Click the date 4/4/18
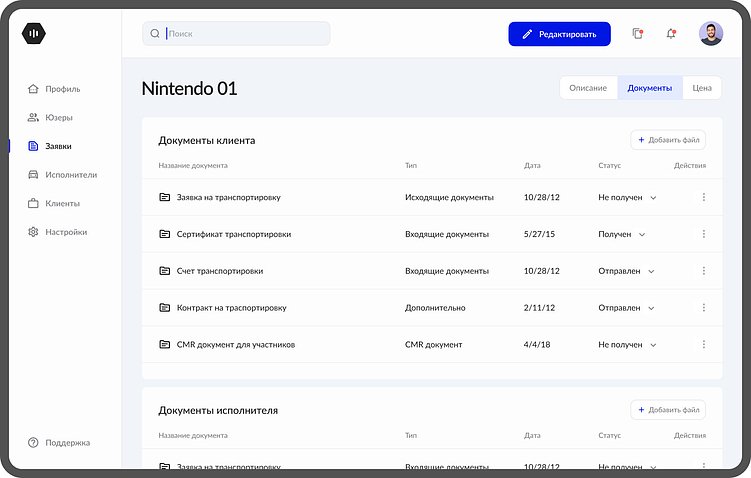The width and height of the screenshot is (751, 478). tap(537, 345)
